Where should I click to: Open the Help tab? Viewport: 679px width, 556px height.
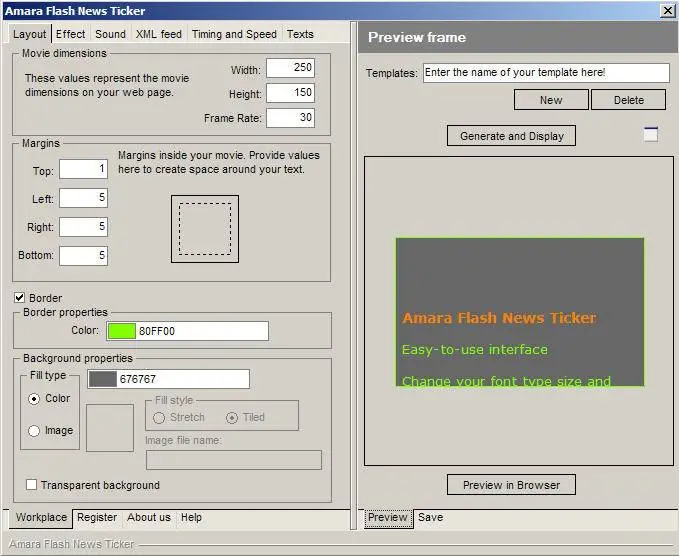coord(191,517)
